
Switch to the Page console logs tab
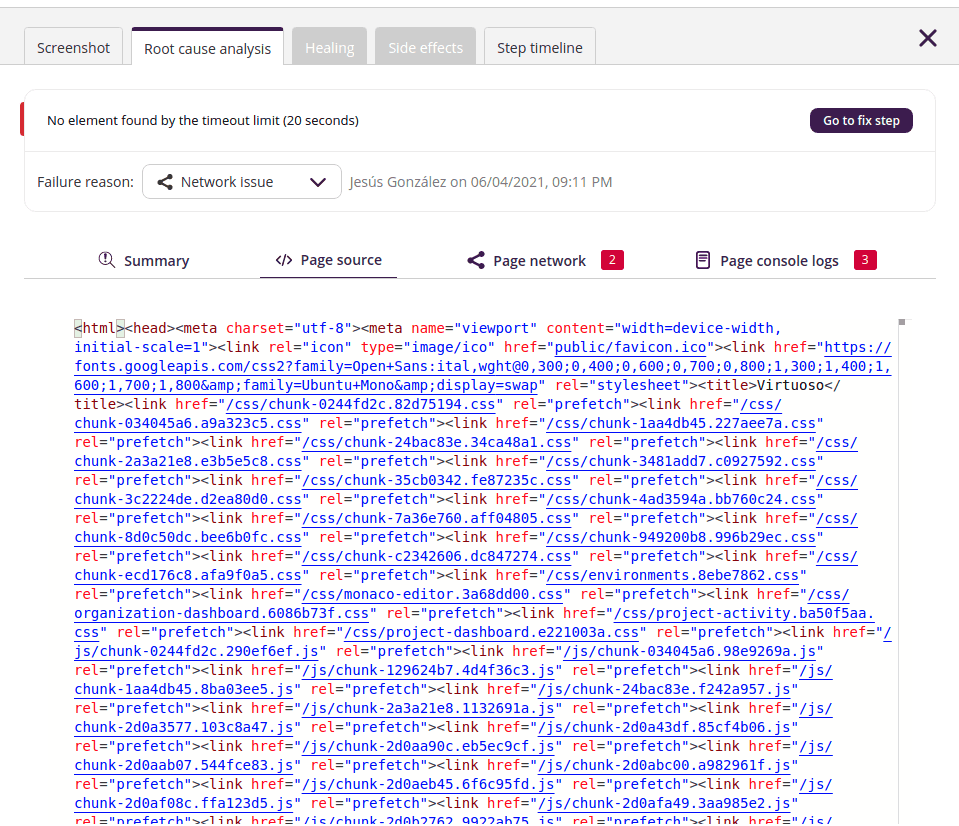tap(780, 260)
